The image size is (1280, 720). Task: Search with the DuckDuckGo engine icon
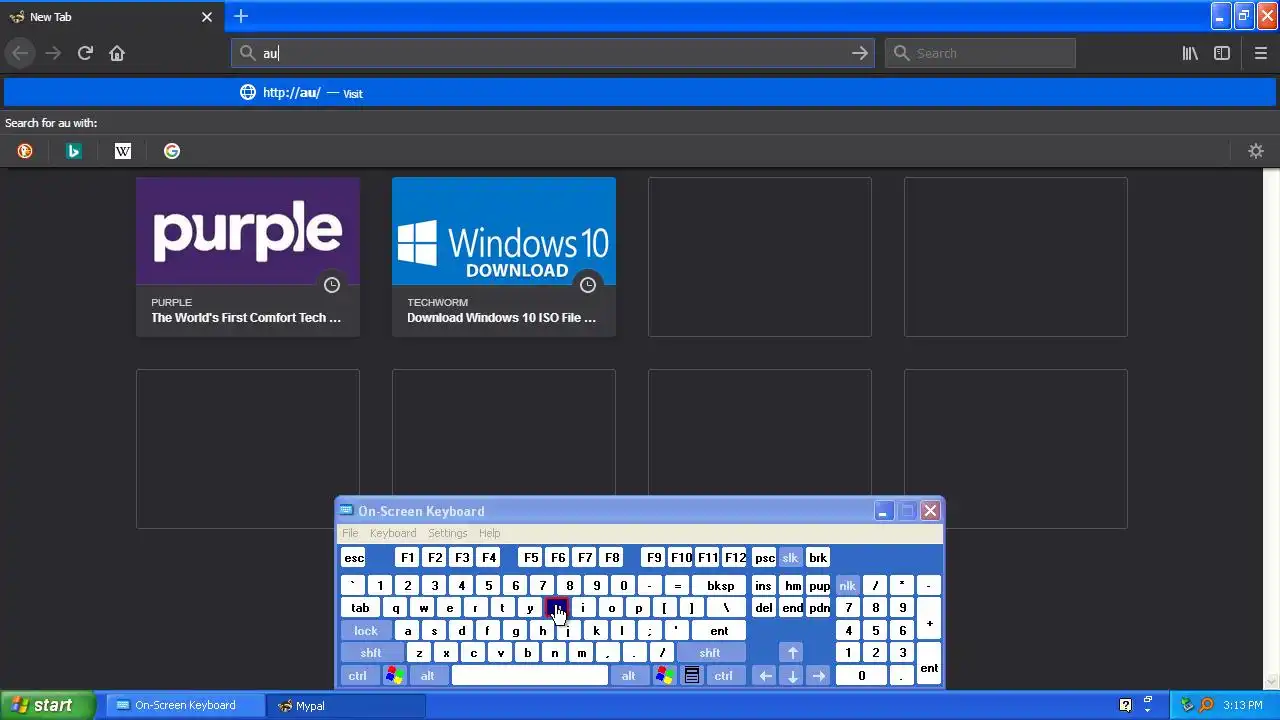pos(25,151)
